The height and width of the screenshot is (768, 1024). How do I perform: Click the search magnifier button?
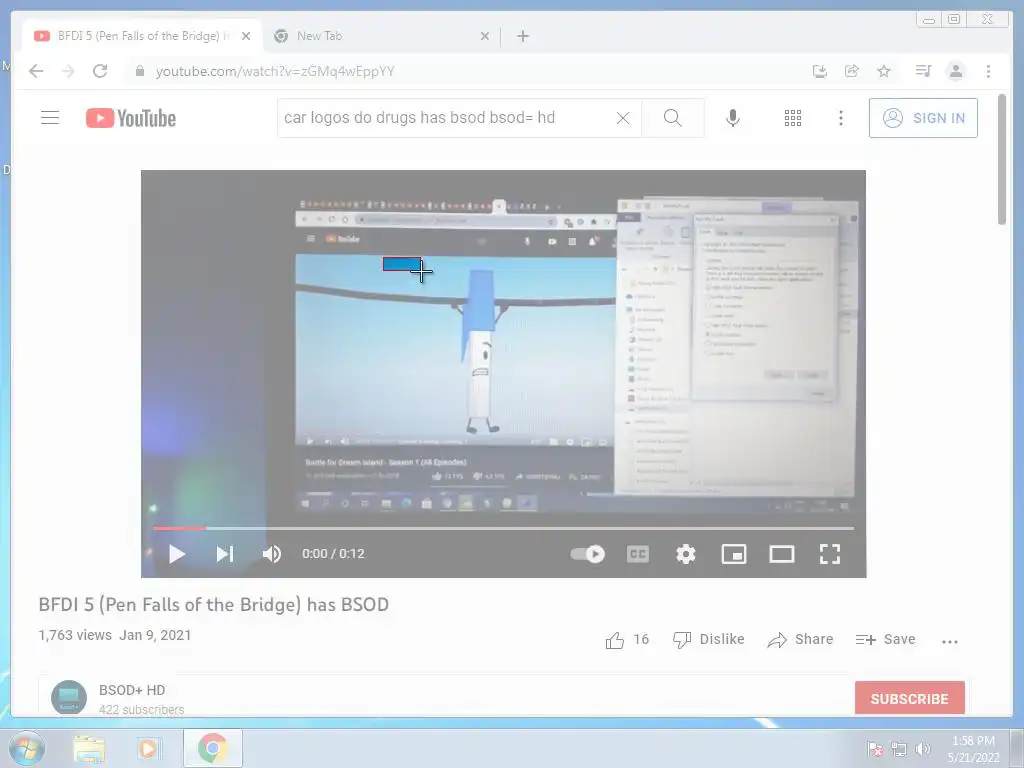pyautogui.click(x=672, y=118)
